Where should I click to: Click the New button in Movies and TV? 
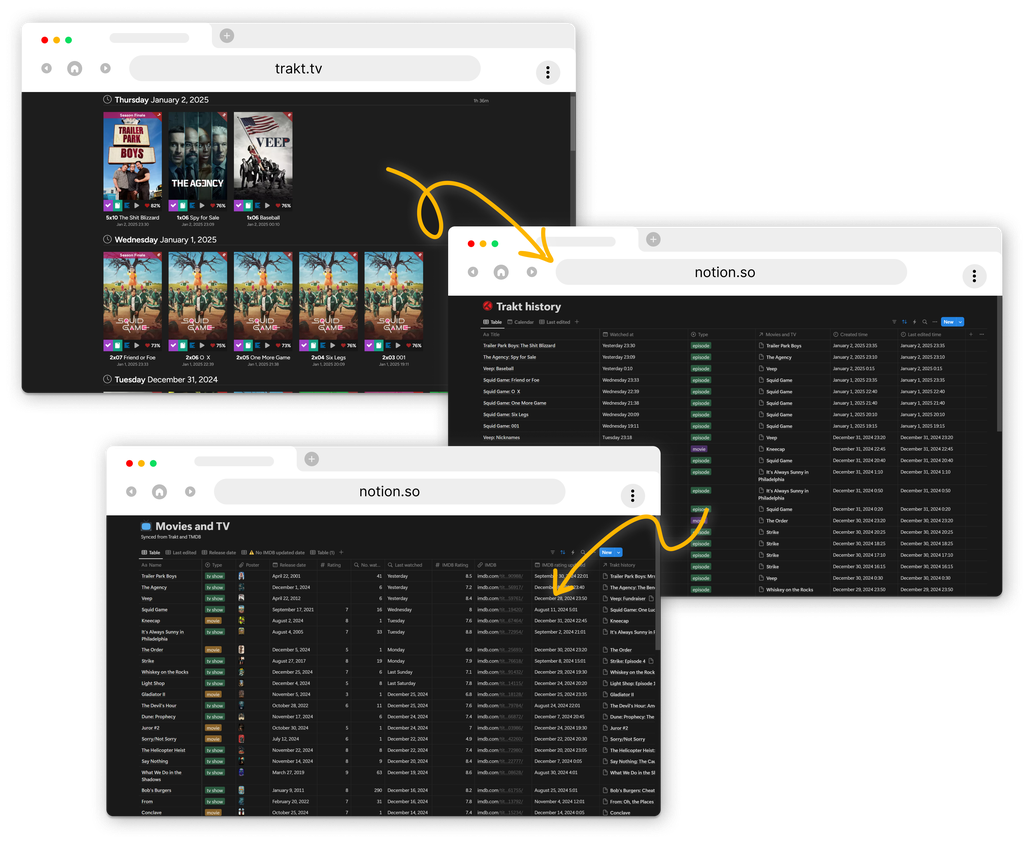pos(607,552)
